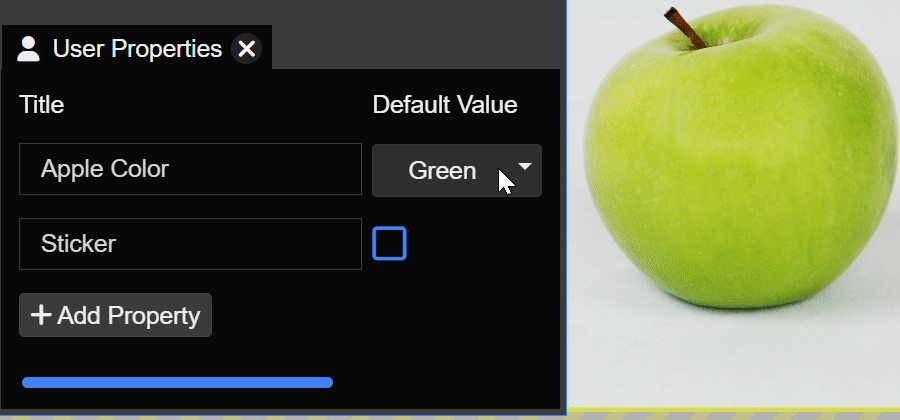Click the Add Property button

[x=115, y=315]
